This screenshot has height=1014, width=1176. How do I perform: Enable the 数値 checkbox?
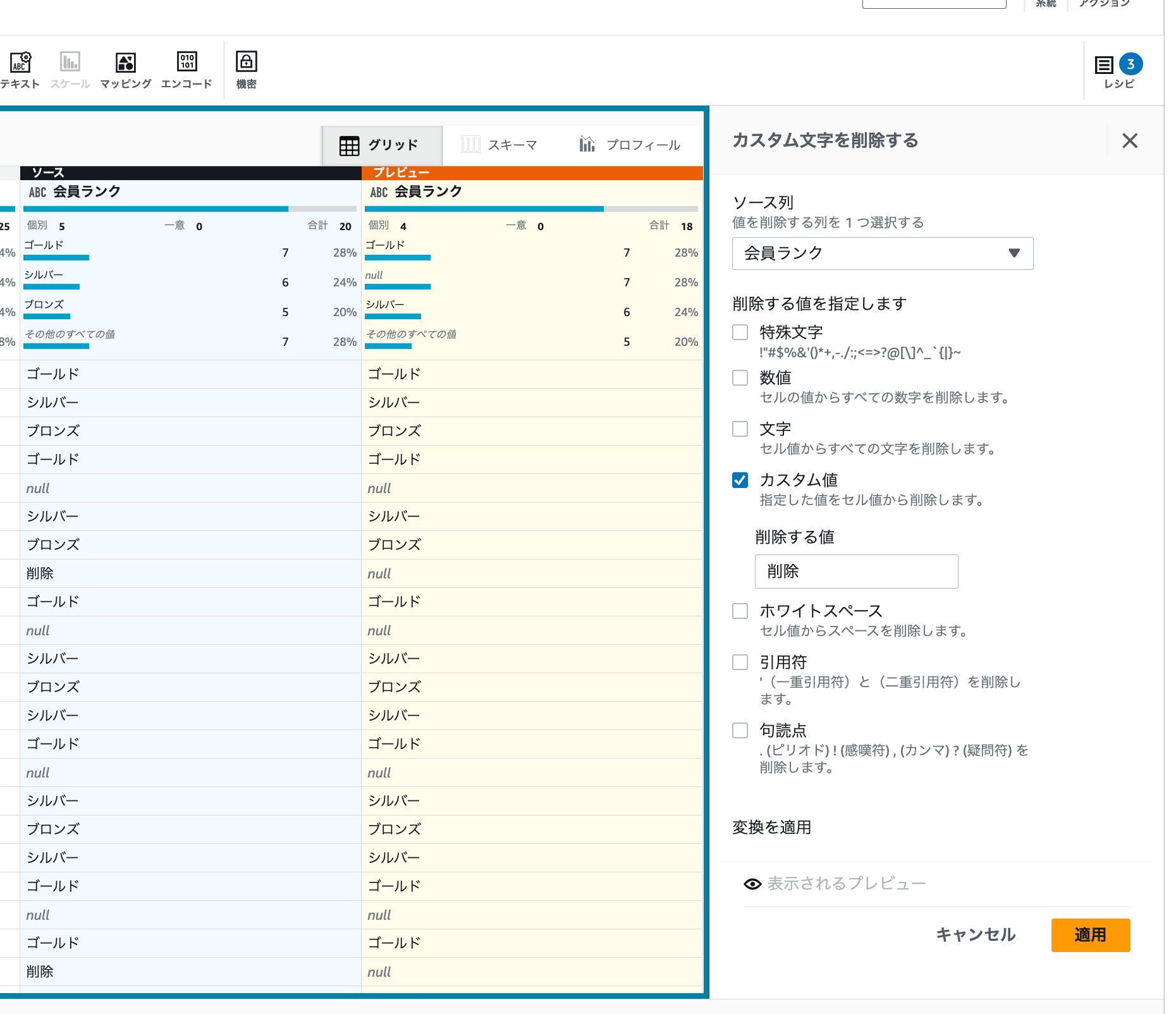[740, 377]
